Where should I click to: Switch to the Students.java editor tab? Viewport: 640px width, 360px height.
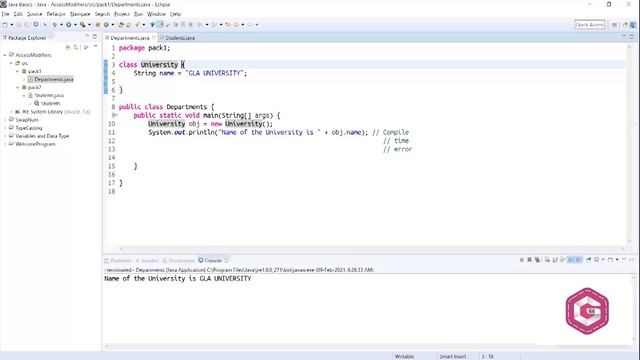(177, 38)
